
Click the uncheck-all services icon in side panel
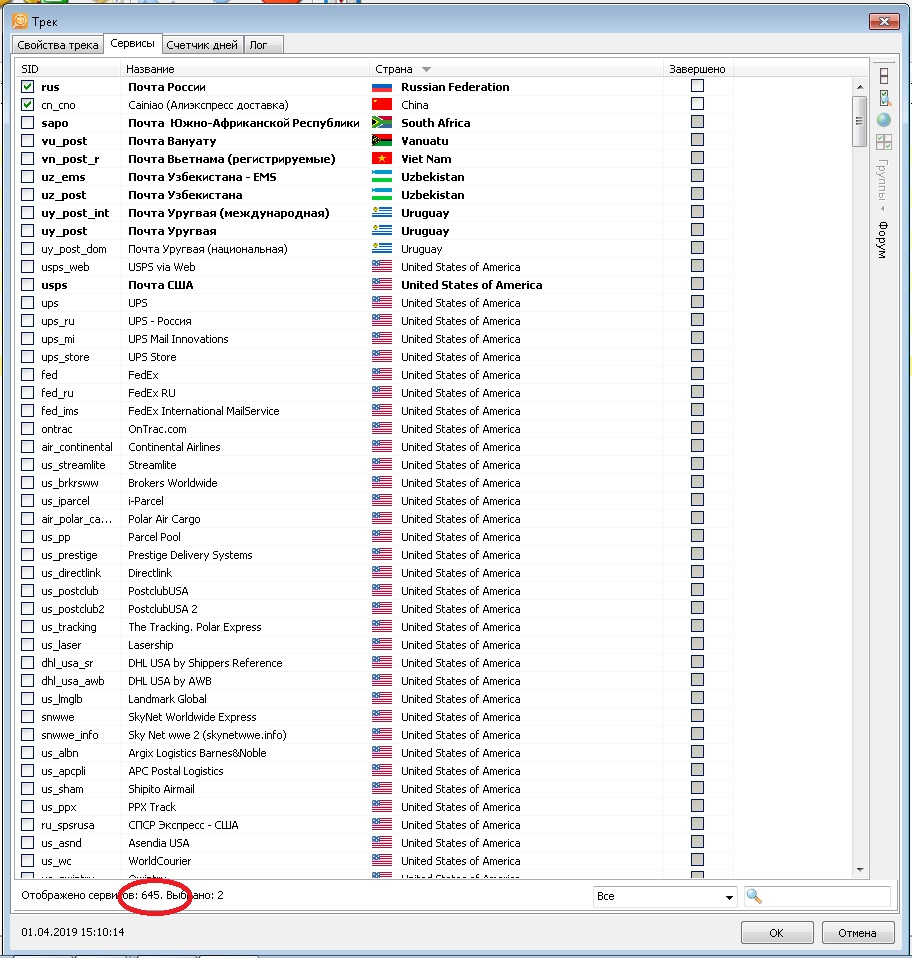884,76
